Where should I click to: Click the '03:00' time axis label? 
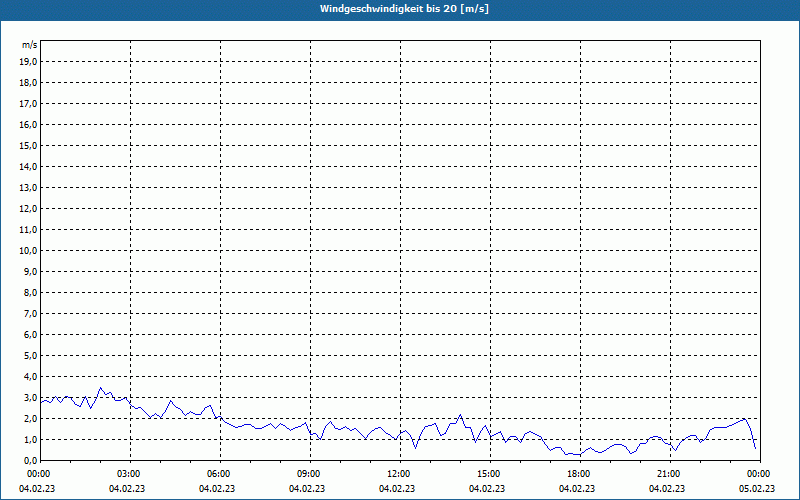click(130, 474)
